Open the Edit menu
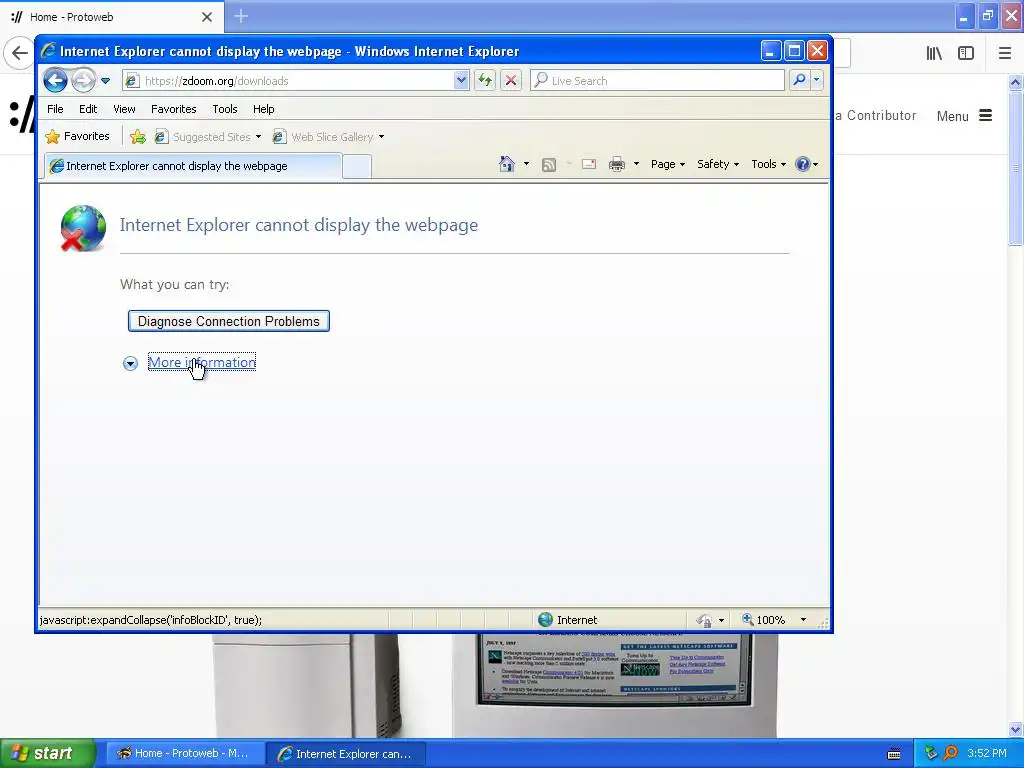Screen dimensions: 1024x768 [88, 109]
